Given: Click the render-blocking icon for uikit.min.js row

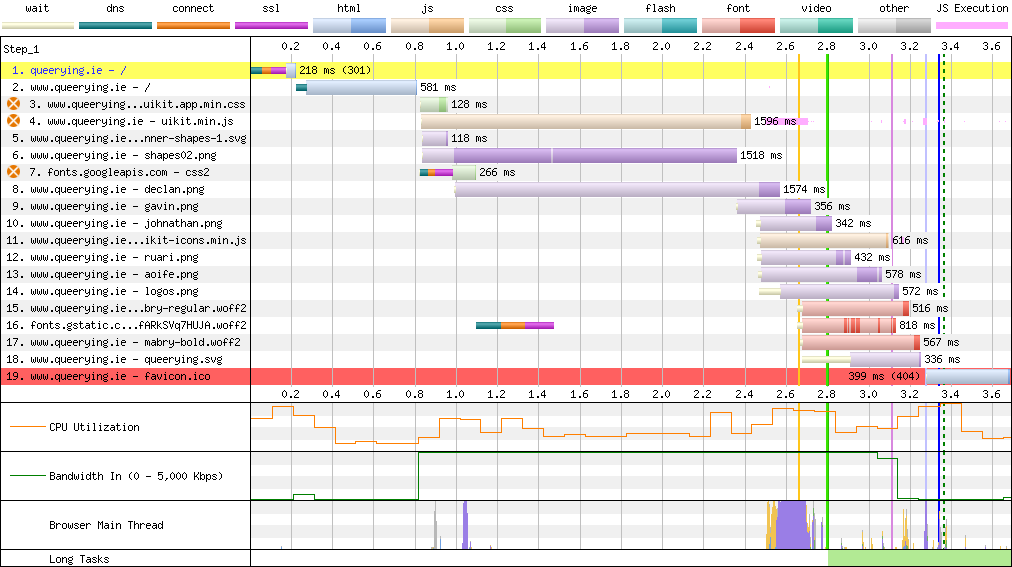Looking at the screenshot, I should tap(14, 121).
